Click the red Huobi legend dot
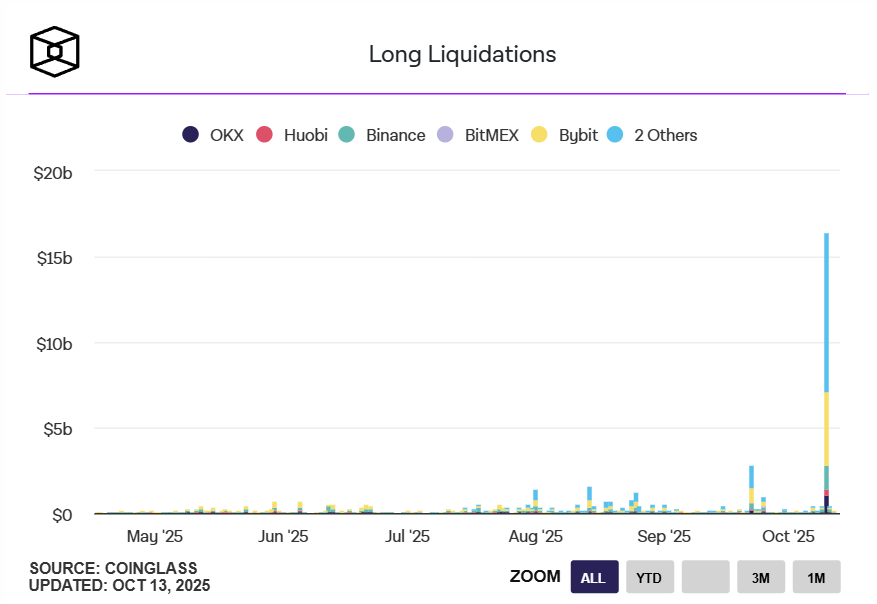This screenshot has height=604, width=877. click(x=265, y=135)
